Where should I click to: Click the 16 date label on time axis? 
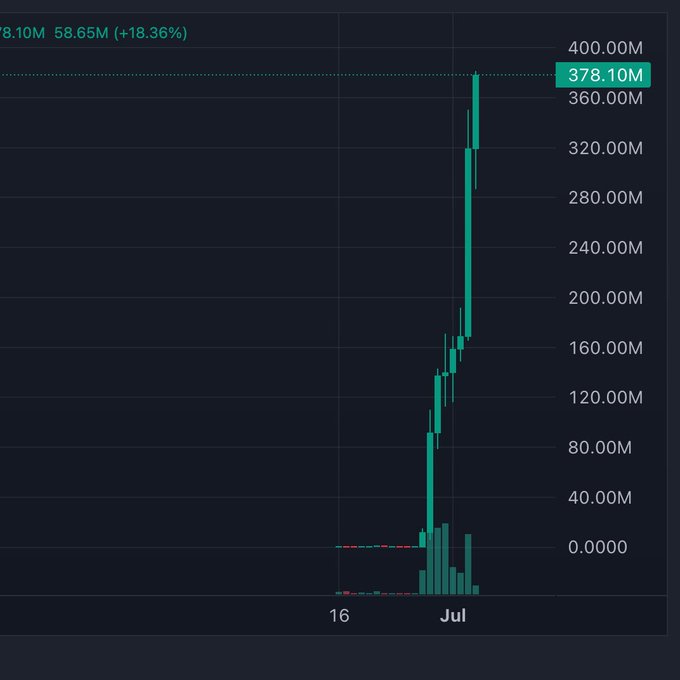click(x=339, y=616)
